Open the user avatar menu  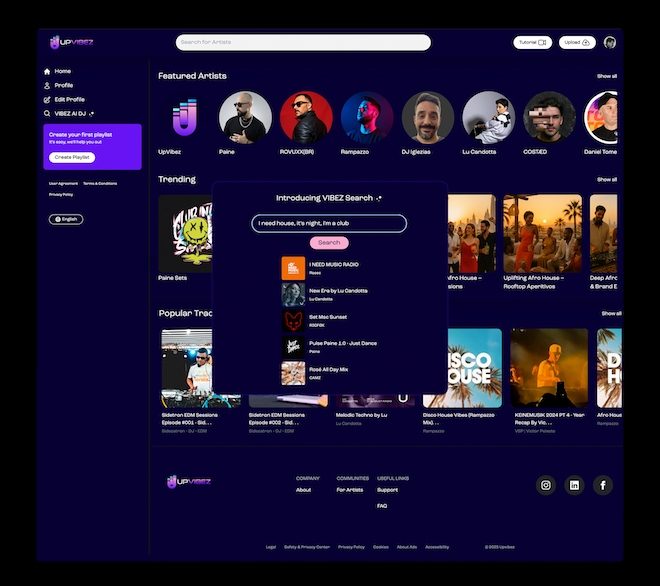coord(609,43)
